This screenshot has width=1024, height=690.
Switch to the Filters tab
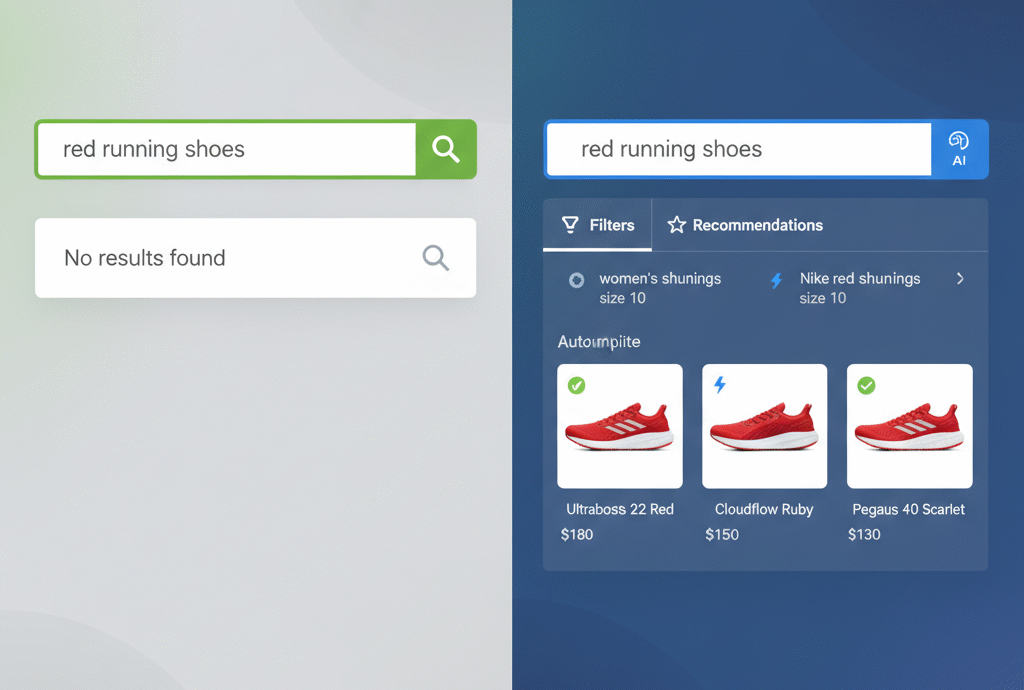point(597,225)
